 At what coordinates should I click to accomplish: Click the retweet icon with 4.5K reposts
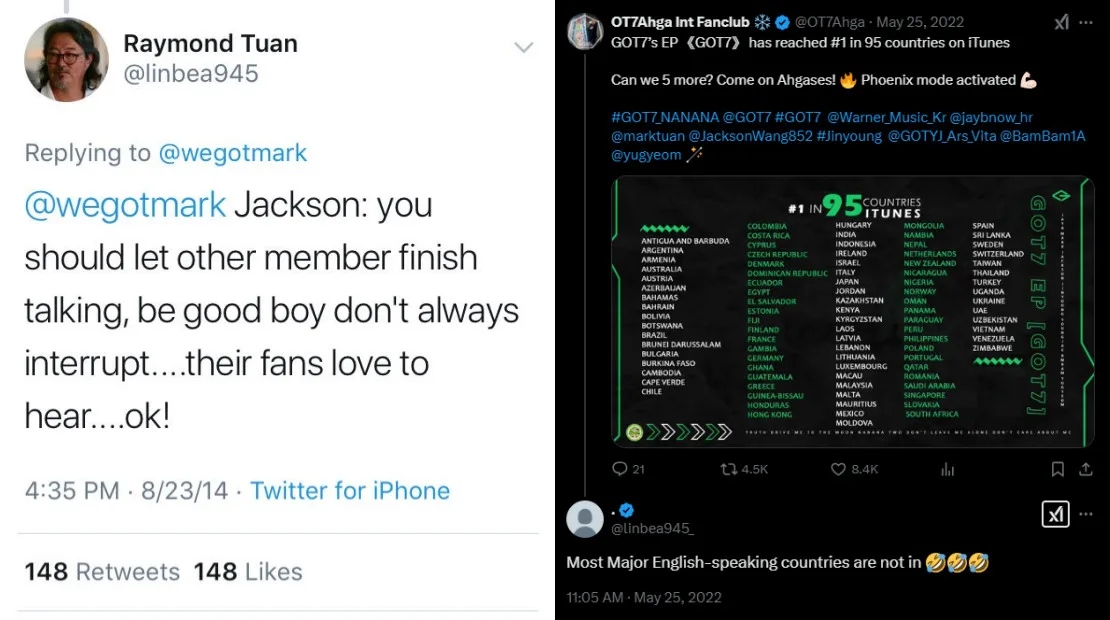[x=730, y=469]
